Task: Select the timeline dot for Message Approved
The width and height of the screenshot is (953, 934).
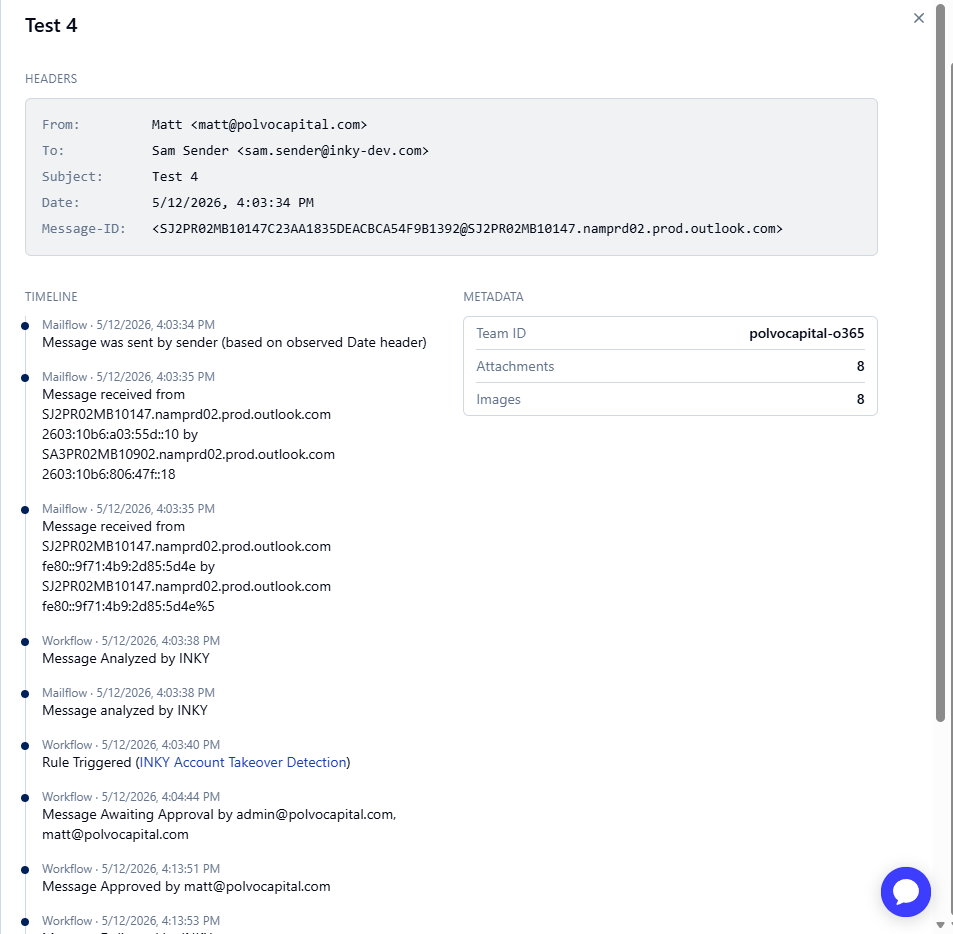Action: (25, 870)
